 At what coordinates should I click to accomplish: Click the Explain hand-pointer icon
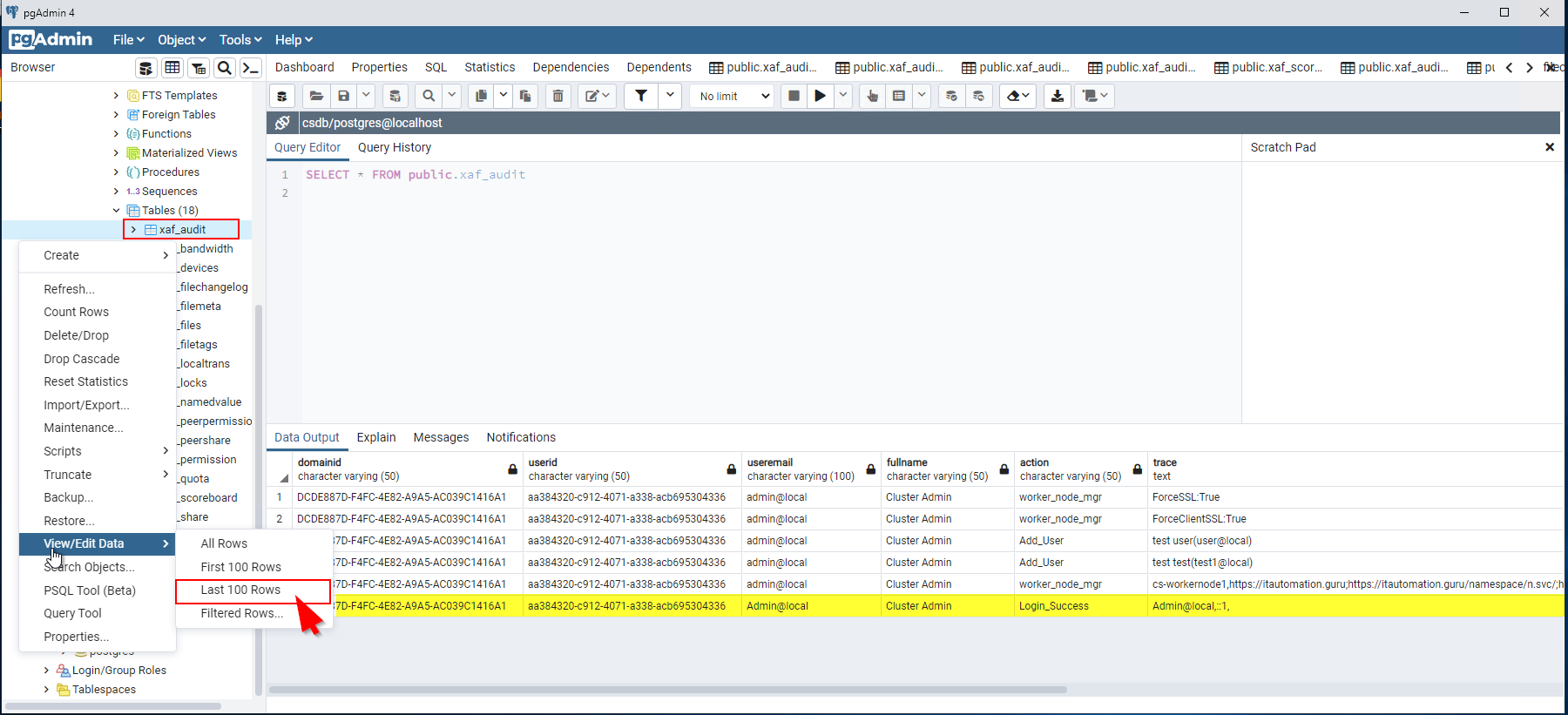pyautogui.click(x=872, y=96)
